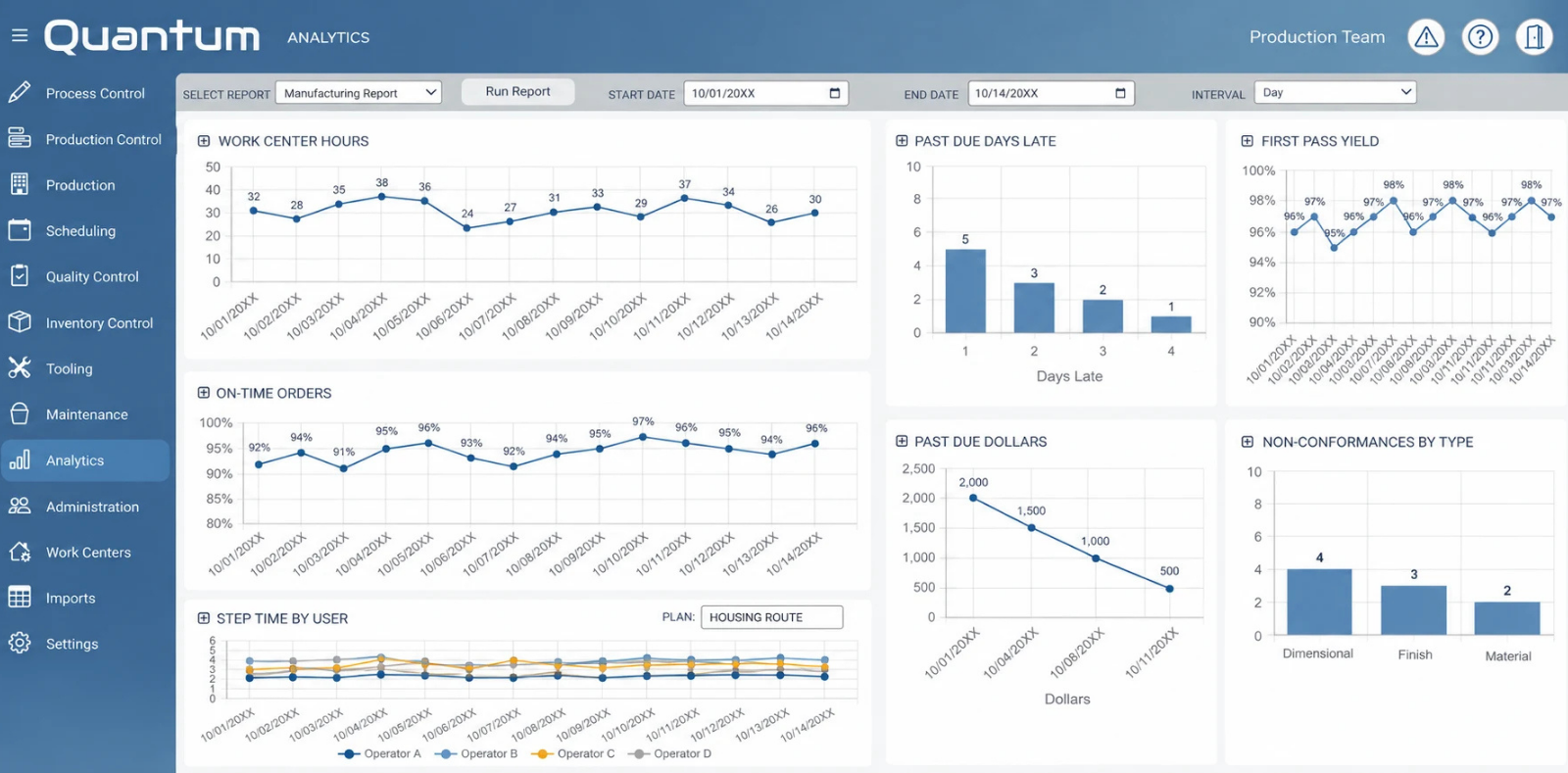The width and height of the screenshot is (1568, 773).
Task: Click the Finish bar in Non-Conformances chart
Action: (x=1413, y=610)
